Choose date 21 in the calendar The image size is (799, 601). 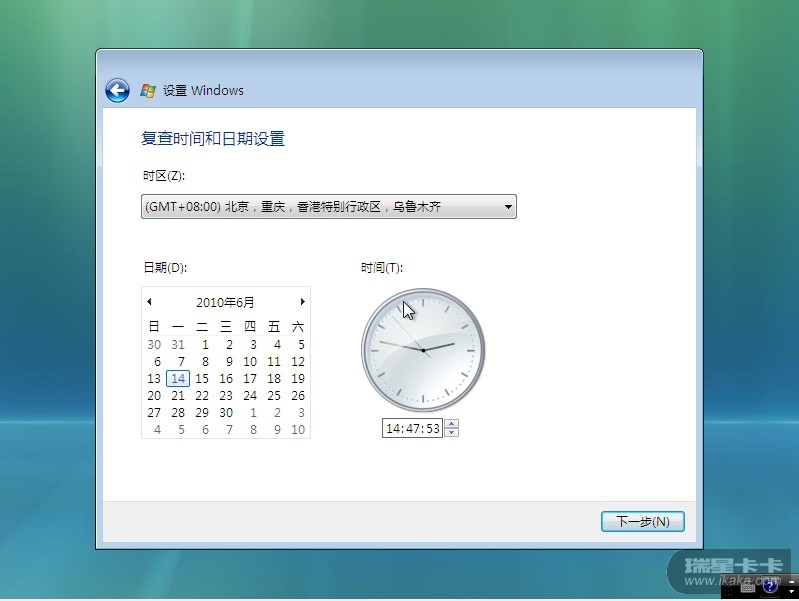[x=178, y=396]
